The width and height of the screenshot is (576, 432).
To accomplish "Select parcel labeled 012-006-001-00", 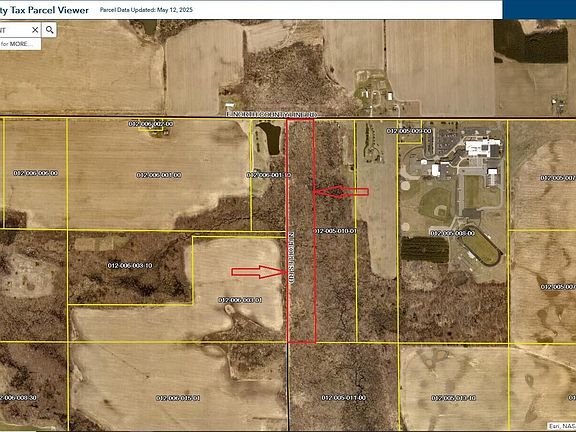I will click(159, 175).
